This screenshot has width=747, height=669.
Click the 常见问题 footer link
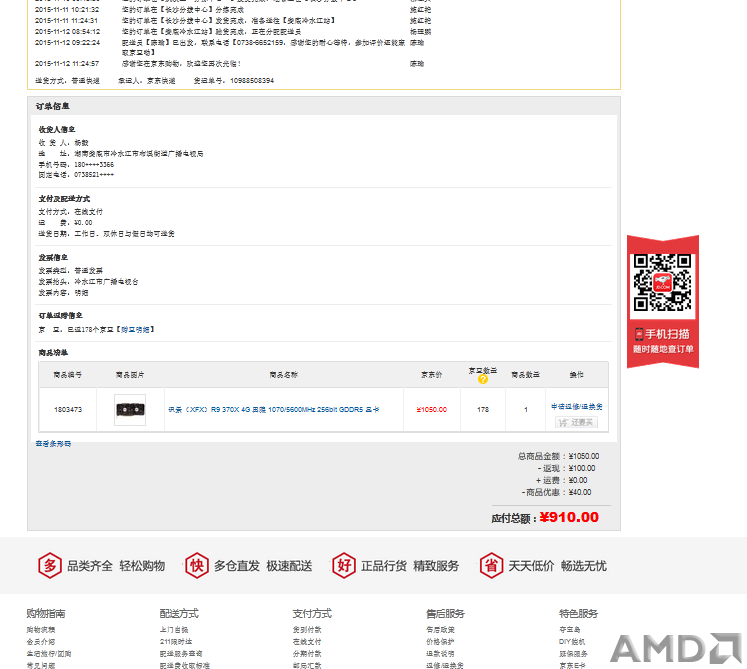(40, 666)
